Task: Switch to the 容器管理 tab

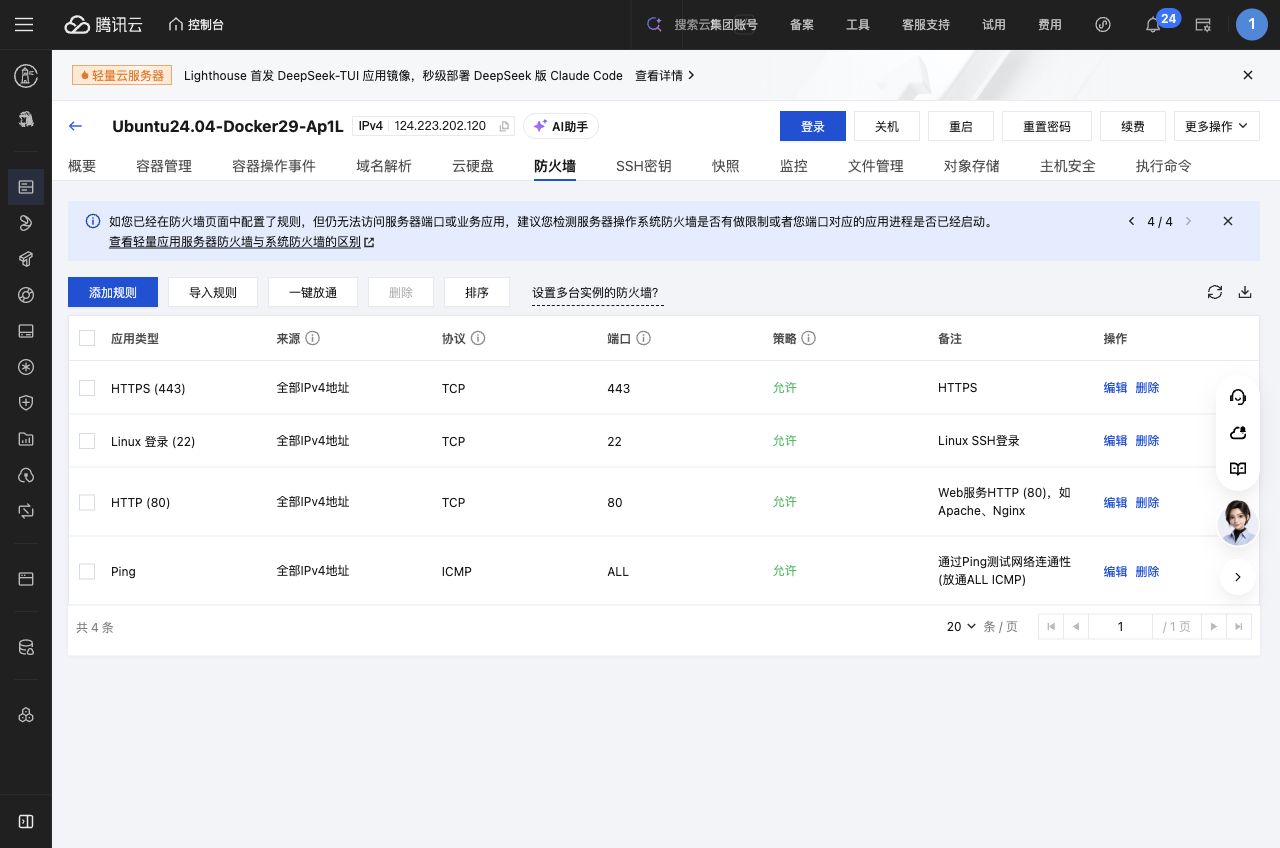Action: 164,166
